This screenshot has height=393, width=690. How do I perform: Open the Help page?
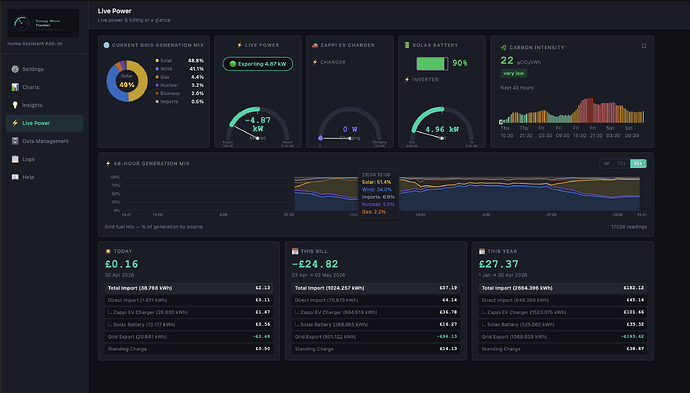coord(44,177)
